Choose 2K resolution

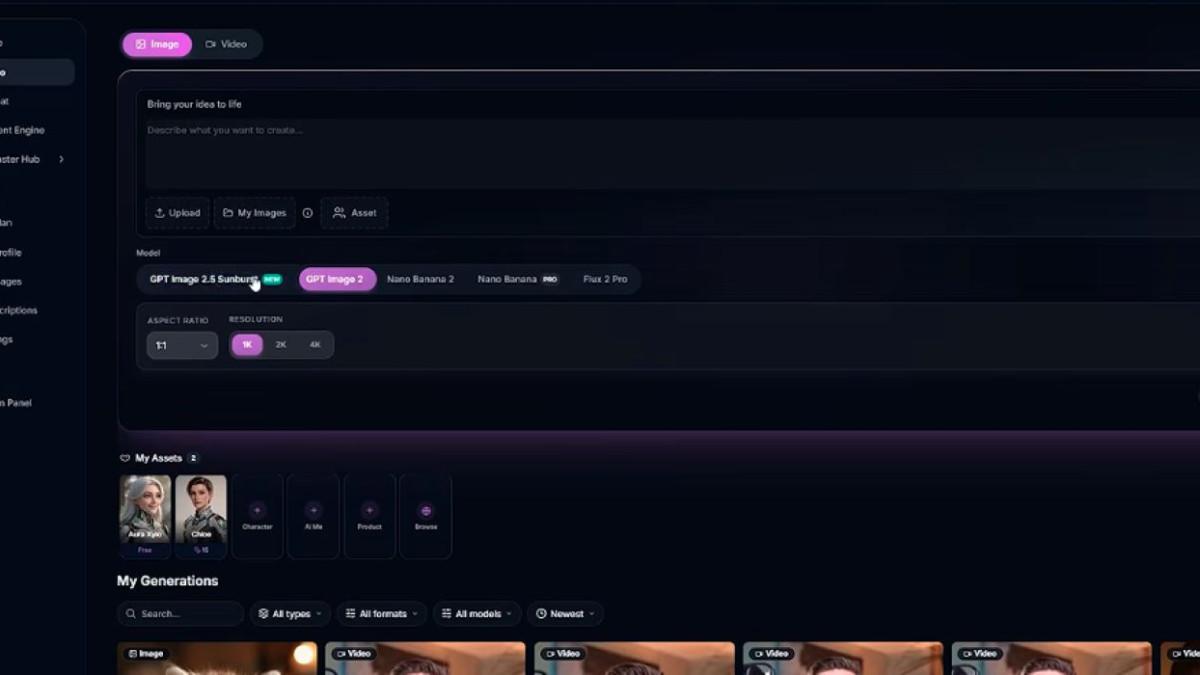click(x=281, y=345)
